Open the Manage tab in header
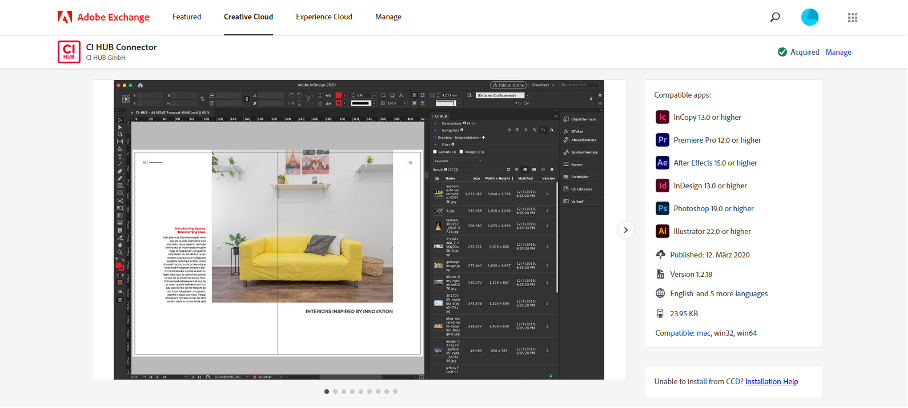The image size is (908, 408). coord(388,17)
